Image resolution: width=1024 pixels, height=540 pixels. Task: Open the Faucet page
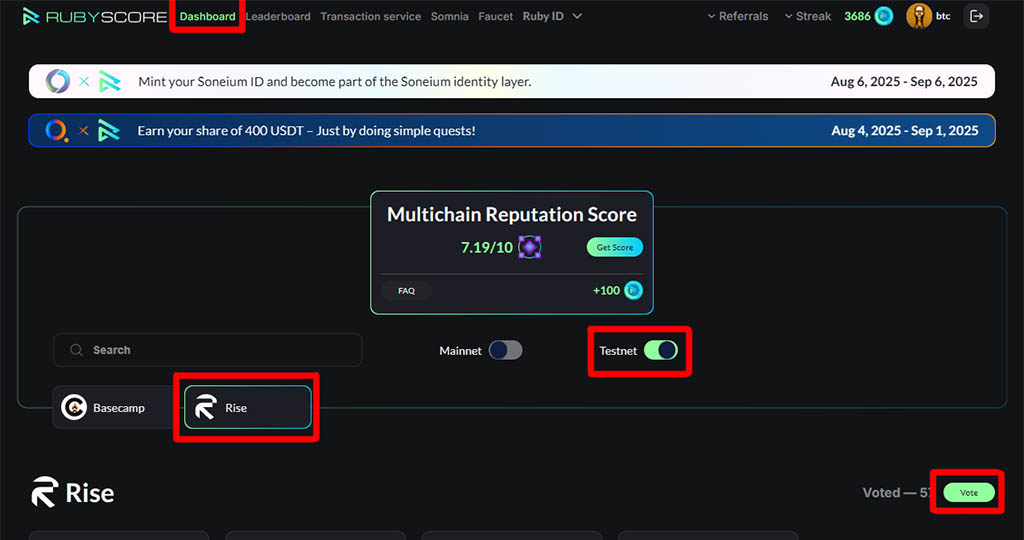click(496, 16)
